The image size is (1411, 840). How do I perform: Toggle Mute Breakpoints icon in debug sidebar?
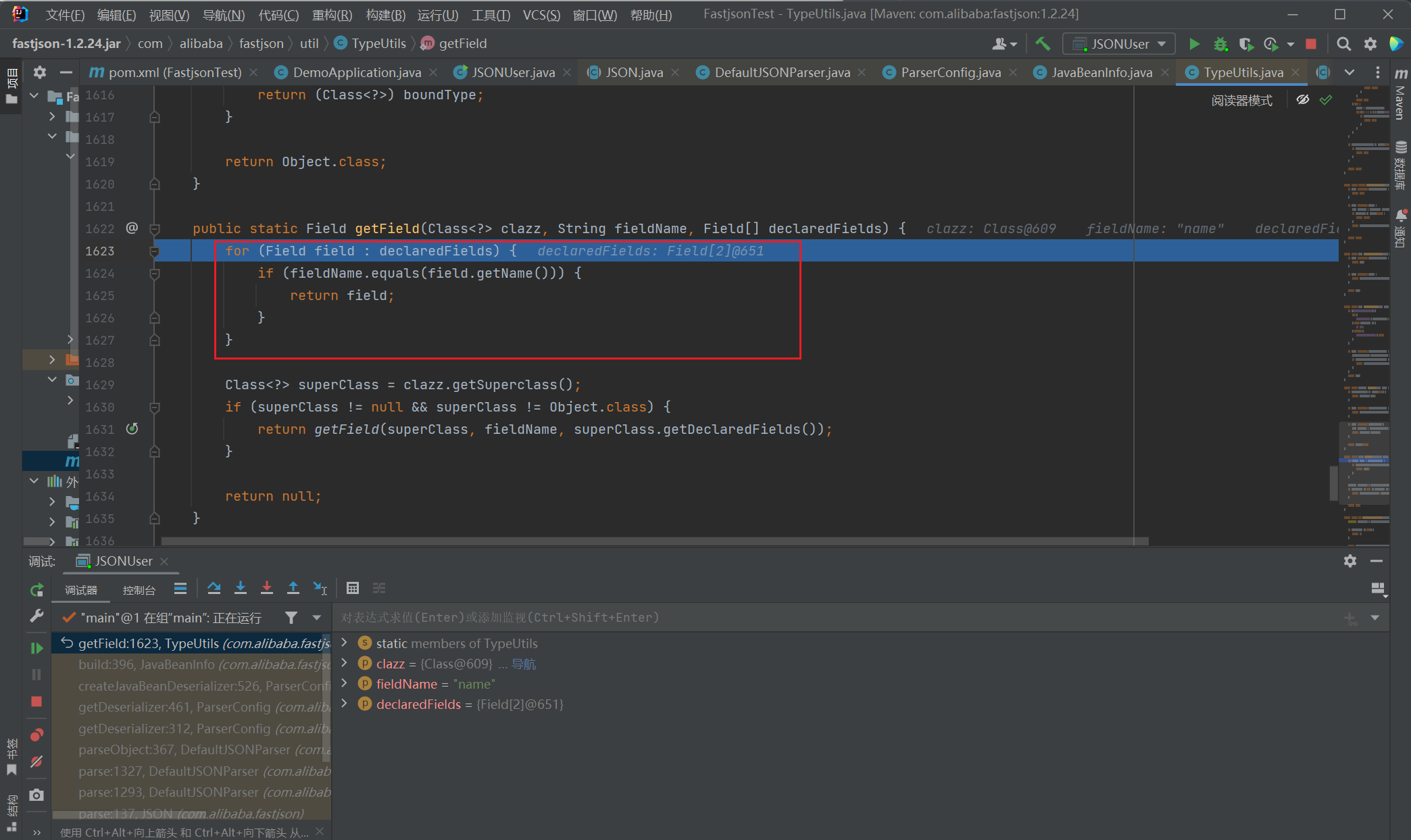click(37, 762)
